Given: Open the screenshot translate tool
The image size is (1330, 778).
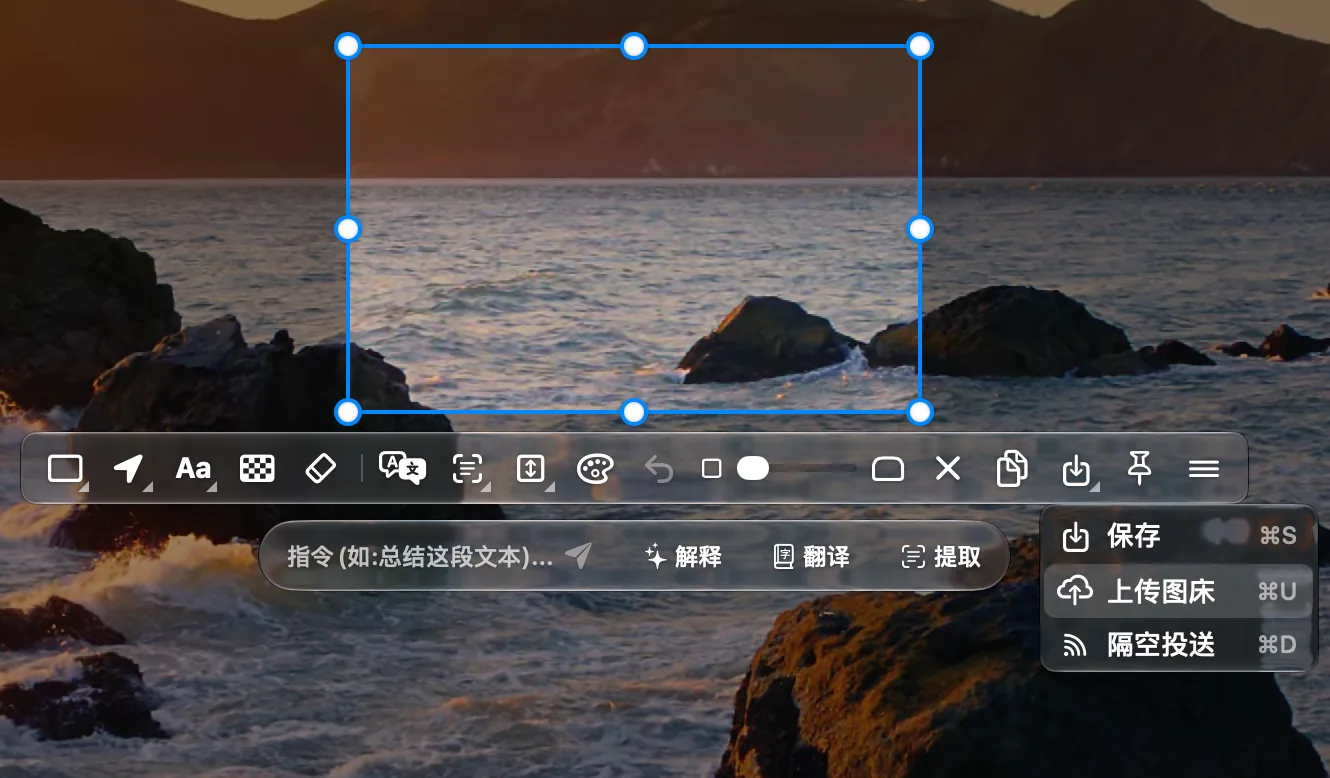Looking at the screenshot, I should (x=402, y=468).
